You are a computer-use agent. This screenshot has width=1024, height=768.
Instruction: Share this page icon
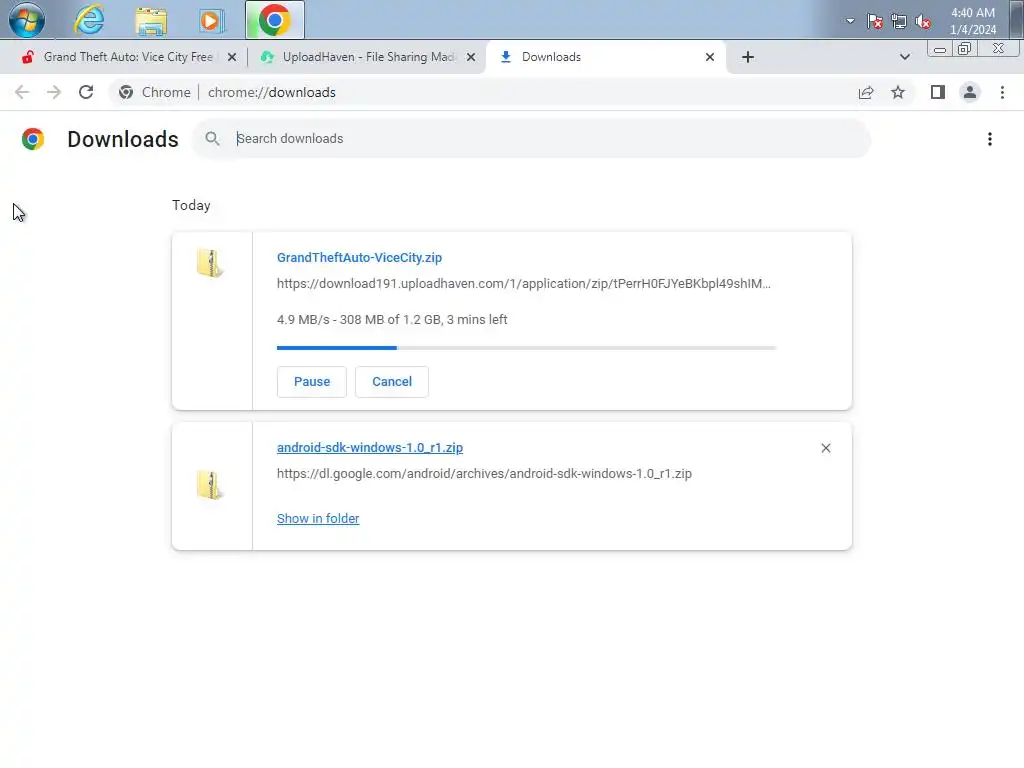click(x=866, y=92)
